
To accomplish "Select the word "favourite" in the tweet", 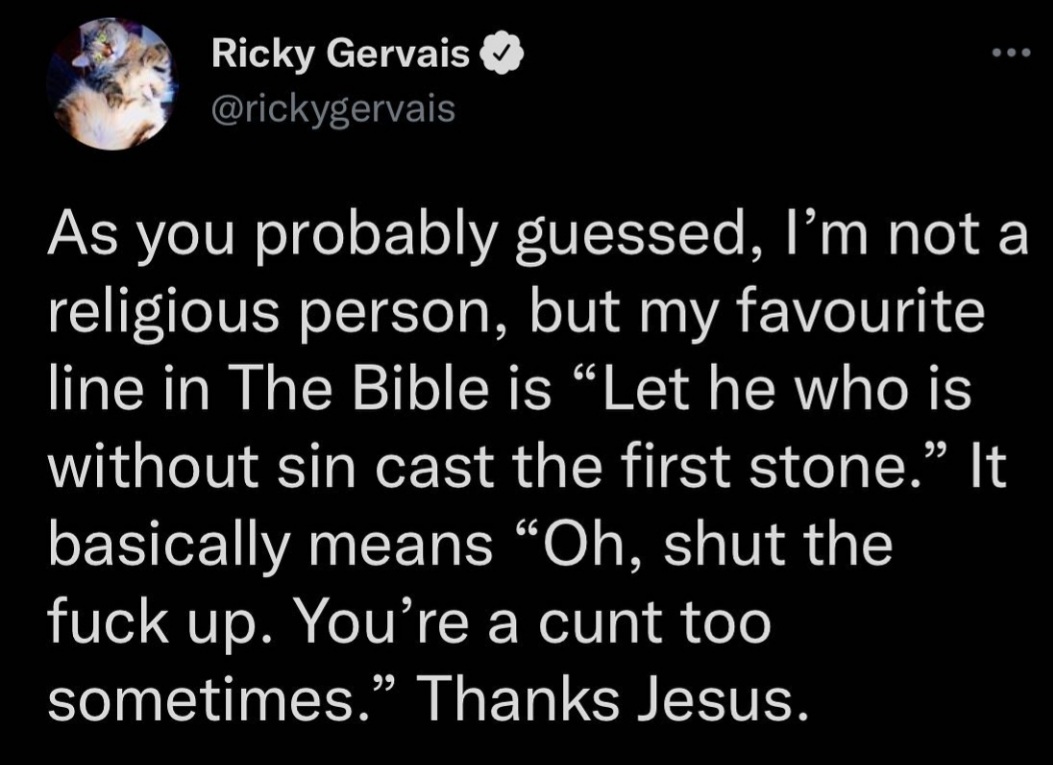I will click(x=860, y=313).
